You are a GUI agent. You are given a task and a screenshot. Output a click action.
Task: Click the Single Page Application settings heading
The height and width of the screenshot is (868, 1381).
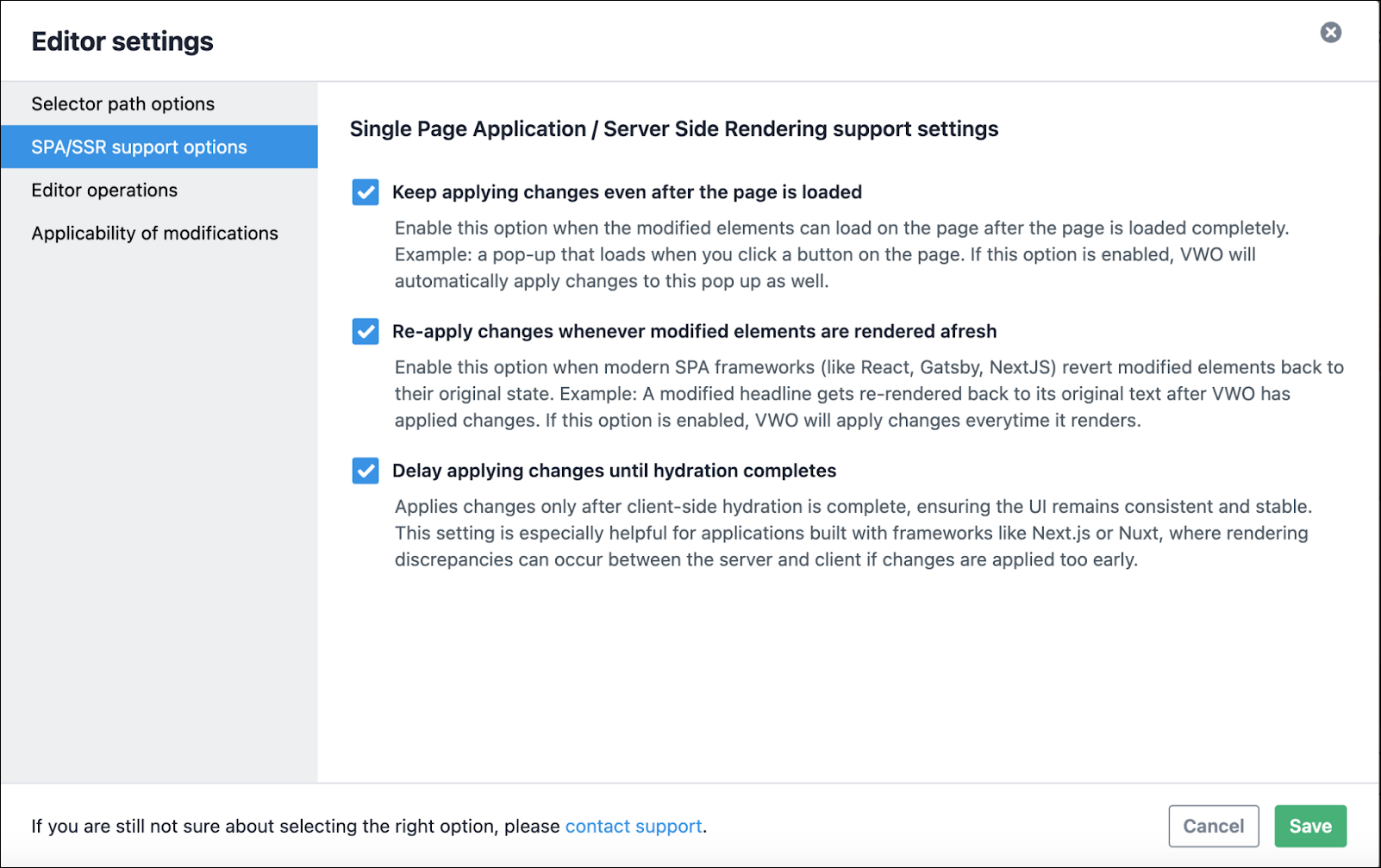coord(674,128)
